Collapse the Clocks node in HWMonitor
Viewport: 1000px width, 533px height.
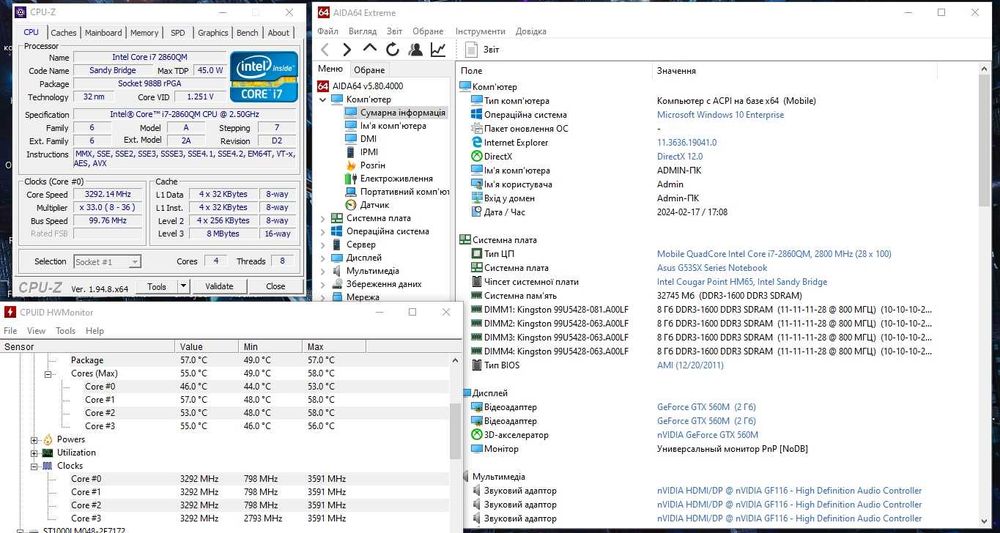(34, 466)
